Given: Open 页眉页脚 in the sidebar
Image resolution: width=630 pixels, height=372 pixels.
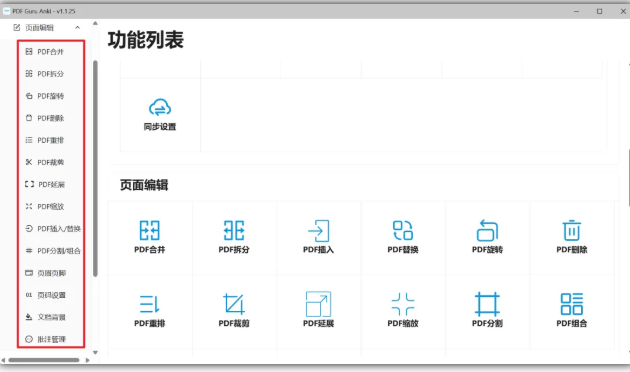Looking at the screenshot, I should (45, 273).
